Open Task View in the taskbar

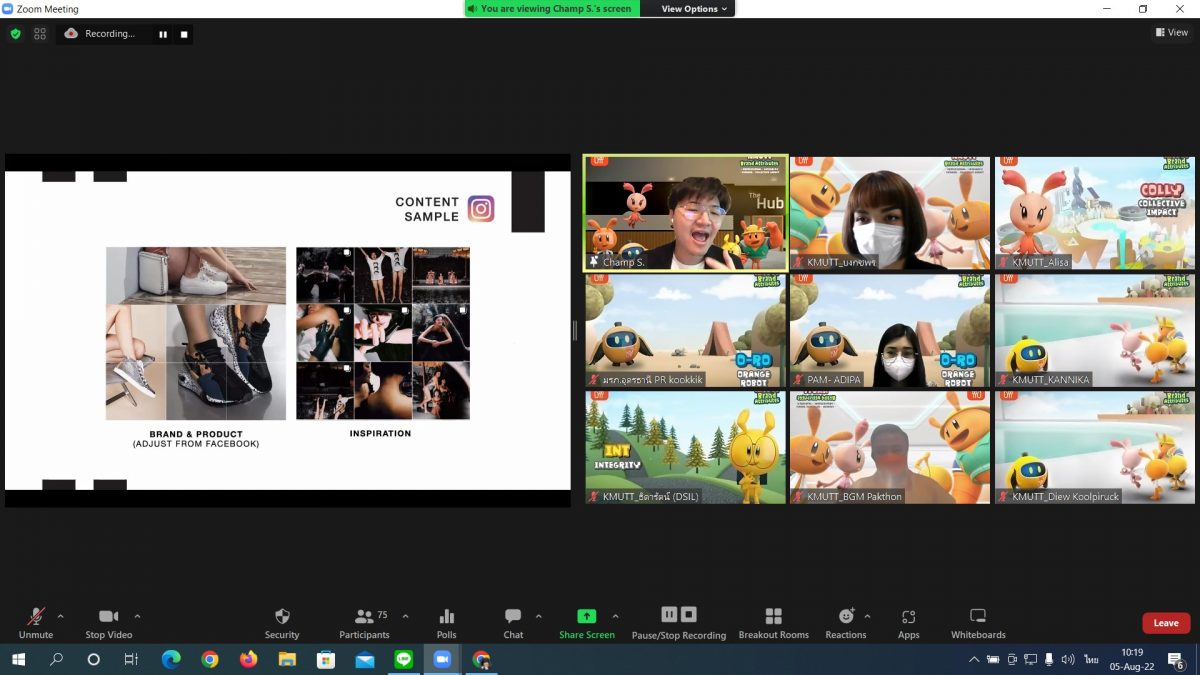point(131,660)
